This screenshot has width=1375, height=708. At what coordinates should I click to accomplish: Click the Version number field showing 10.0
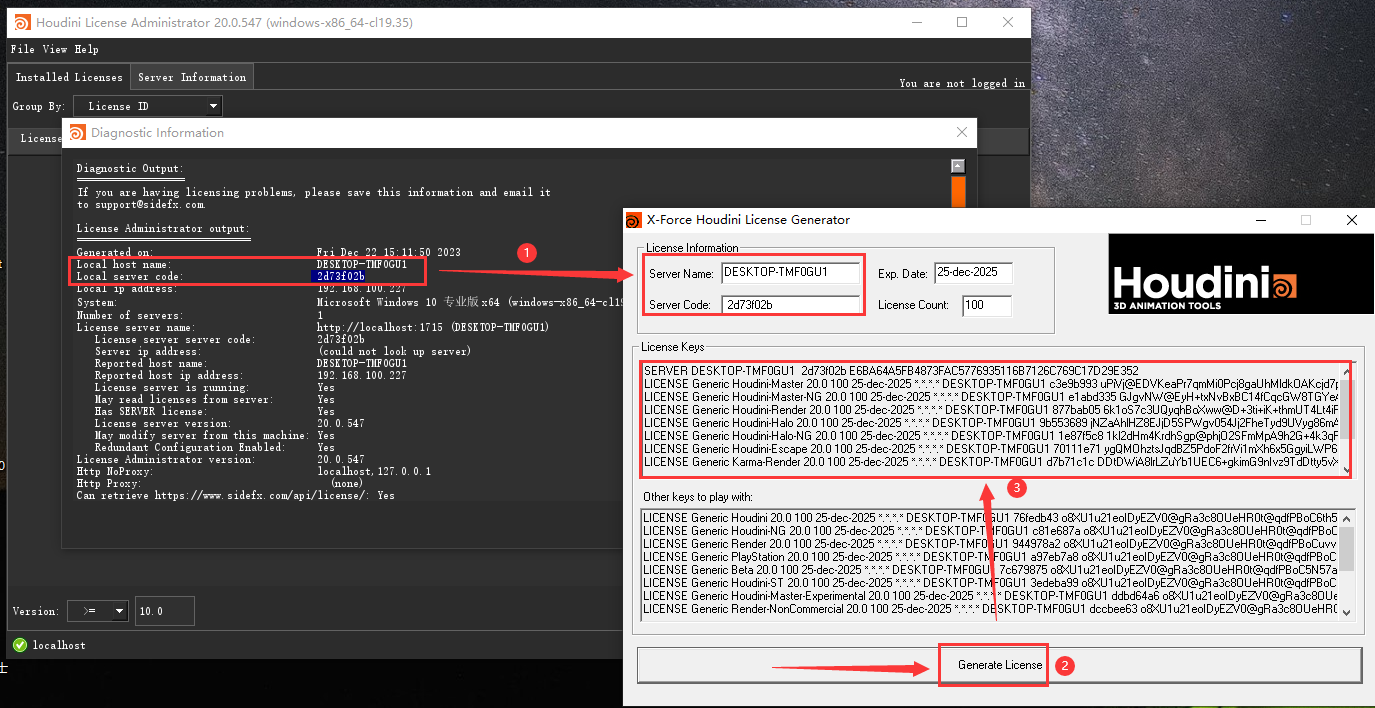(x=164, y=611)
